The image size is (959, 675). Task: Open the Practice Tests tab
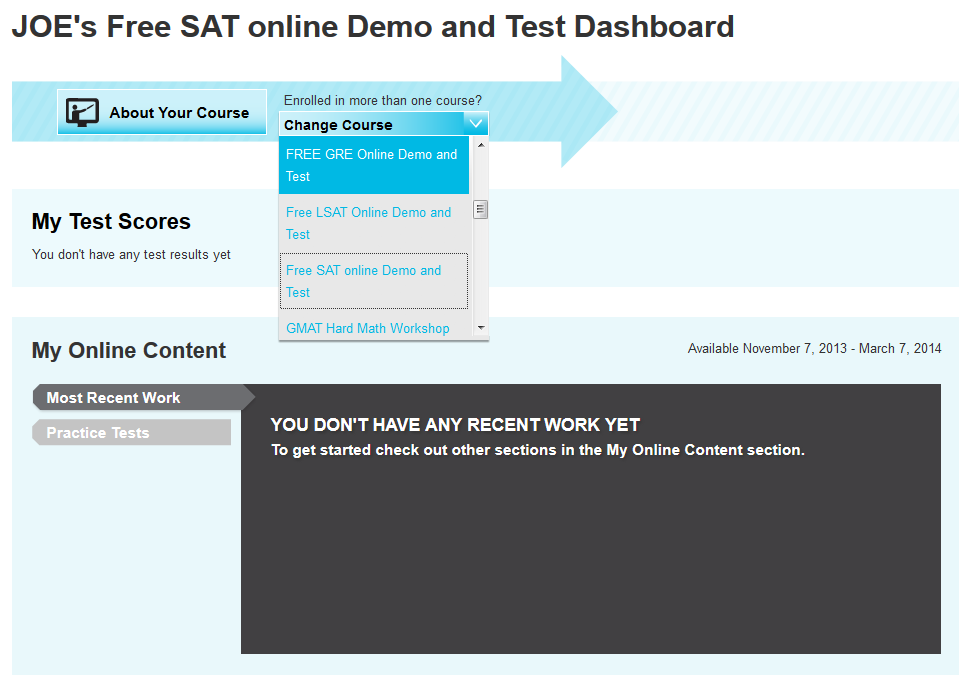98,433
